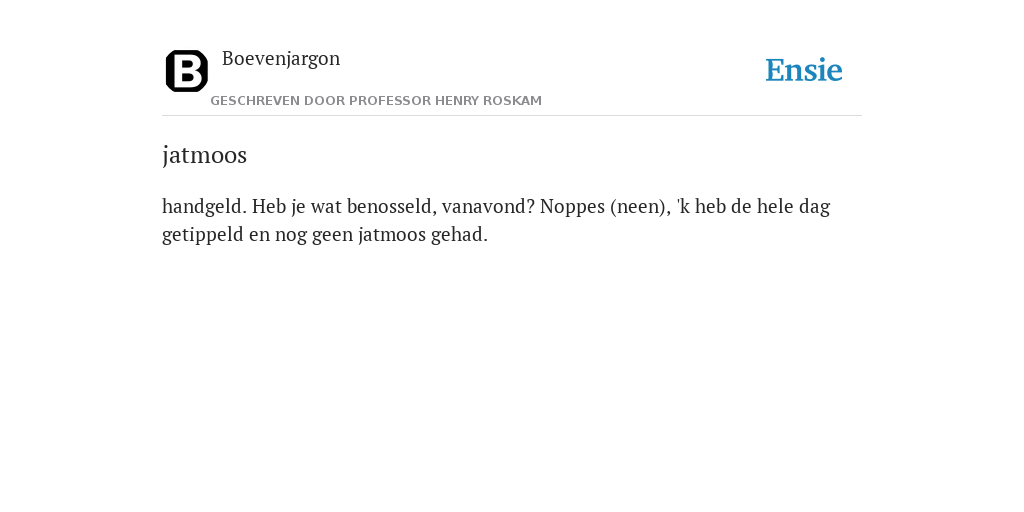Click 'HENRY ROSKAM' author name
The image size is (1024, 512).
(488, 101)
